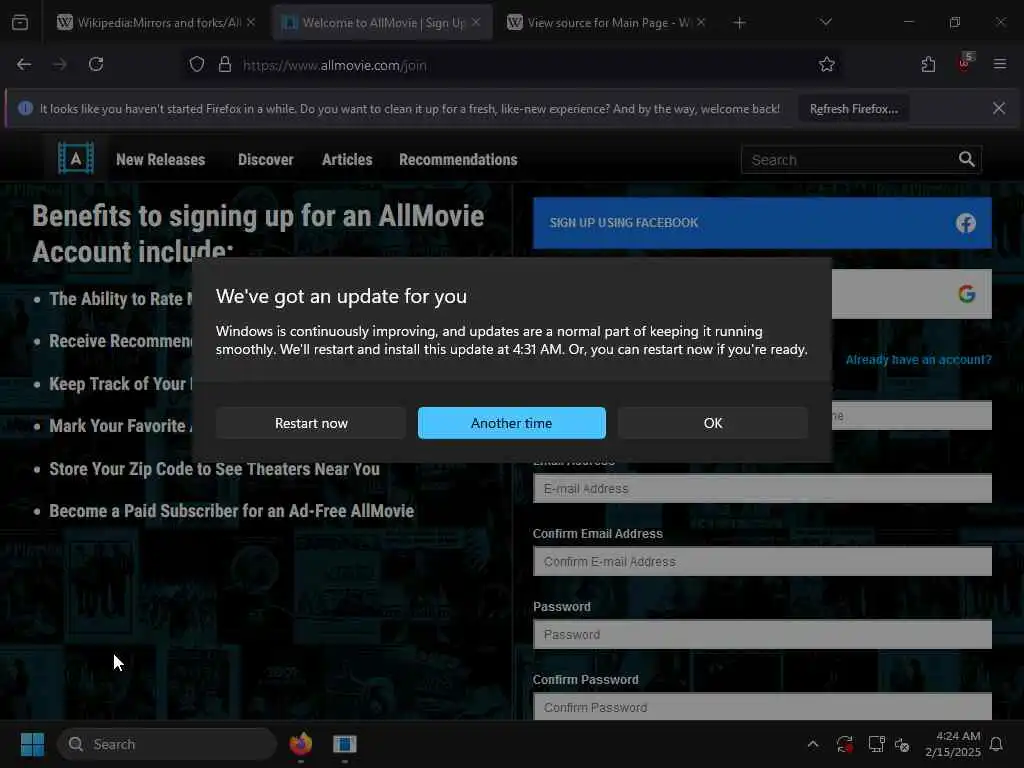Click the red extension icon with badge
1024x768 pixels.
(964, 63)
